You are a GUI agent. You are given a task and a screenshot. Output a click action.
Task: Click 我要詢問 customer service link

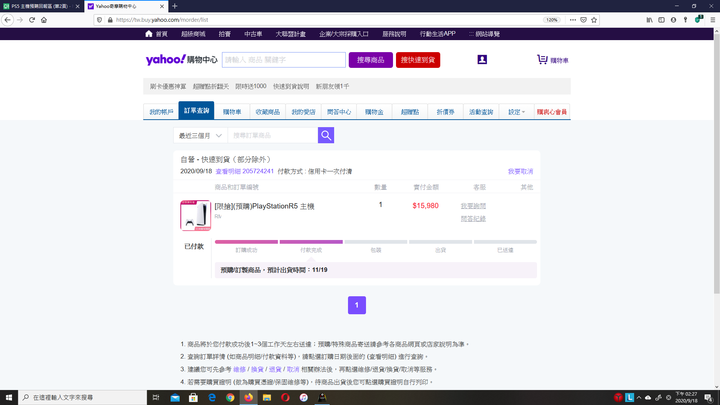473,206
